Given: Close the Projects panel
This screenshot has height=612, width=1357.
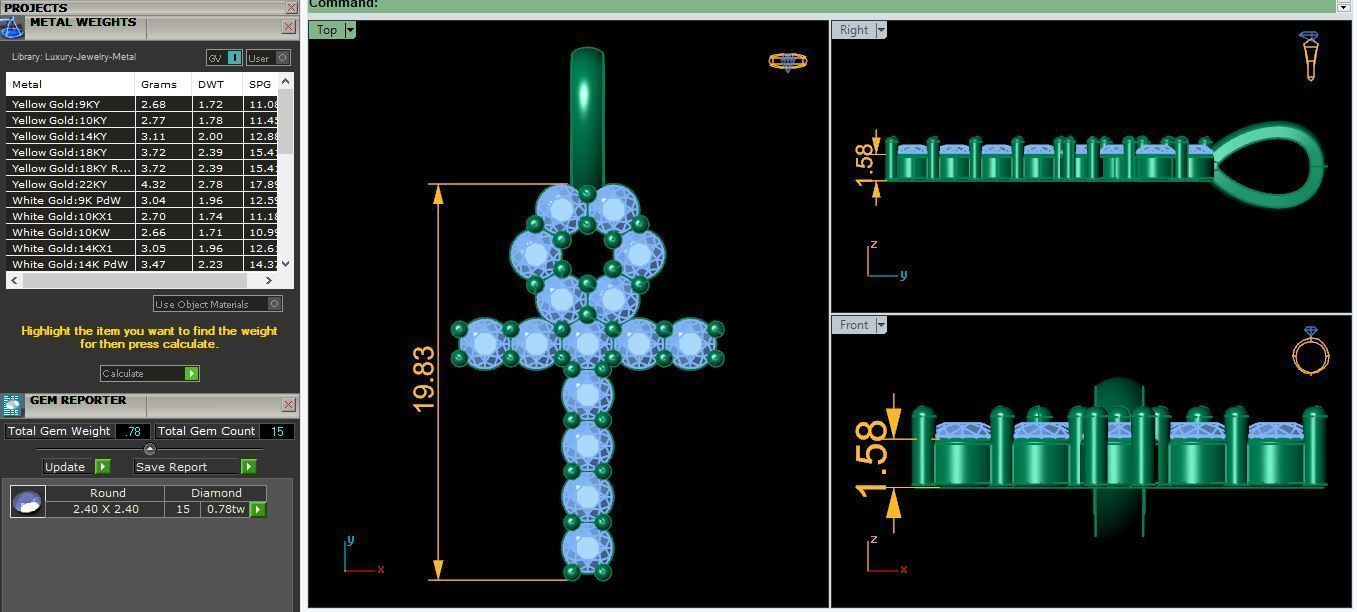Looking at the screenshot, I should pos(291,7).
